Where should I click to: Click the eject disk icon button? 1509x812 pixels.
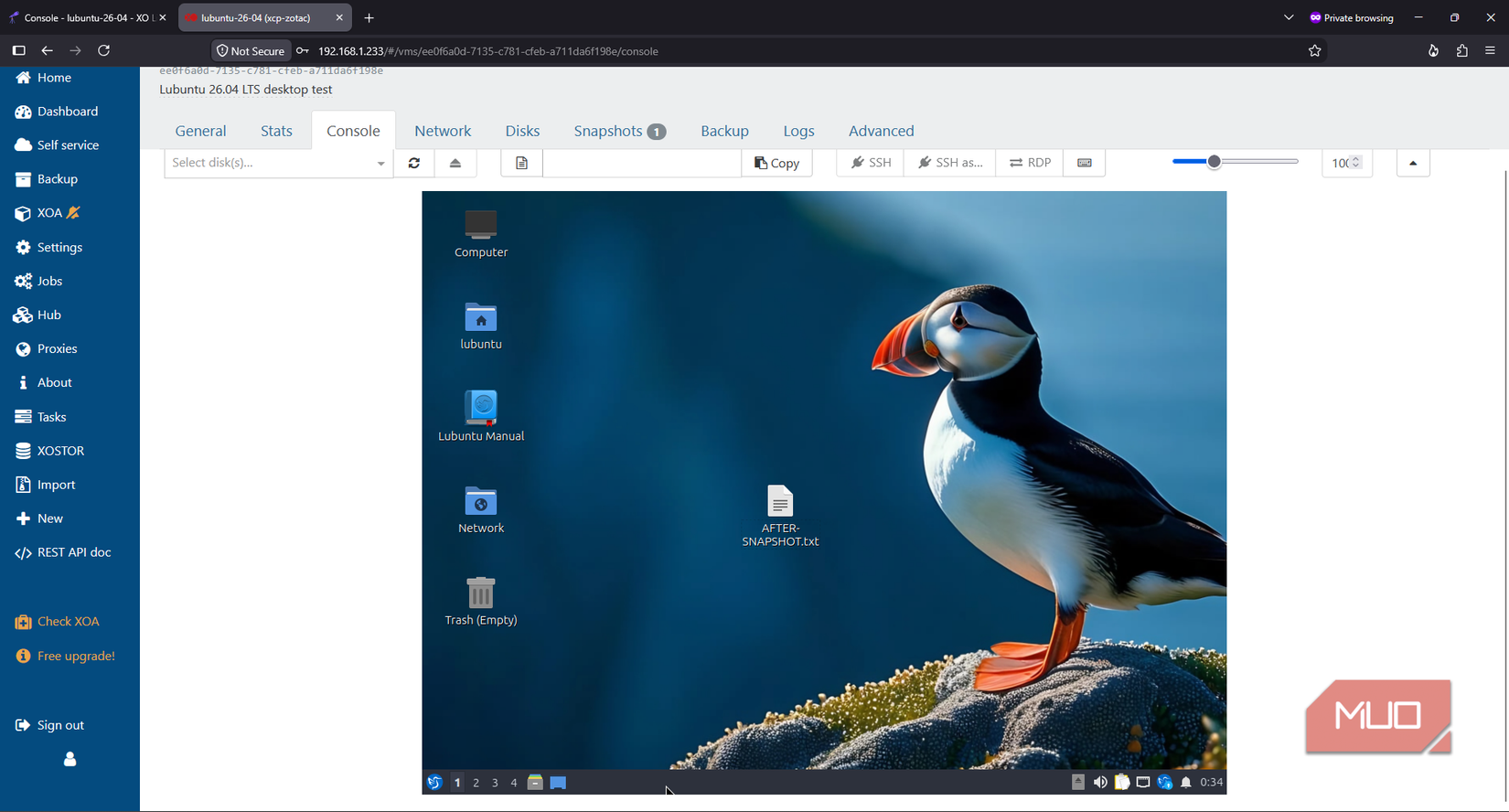pos(455,163)
